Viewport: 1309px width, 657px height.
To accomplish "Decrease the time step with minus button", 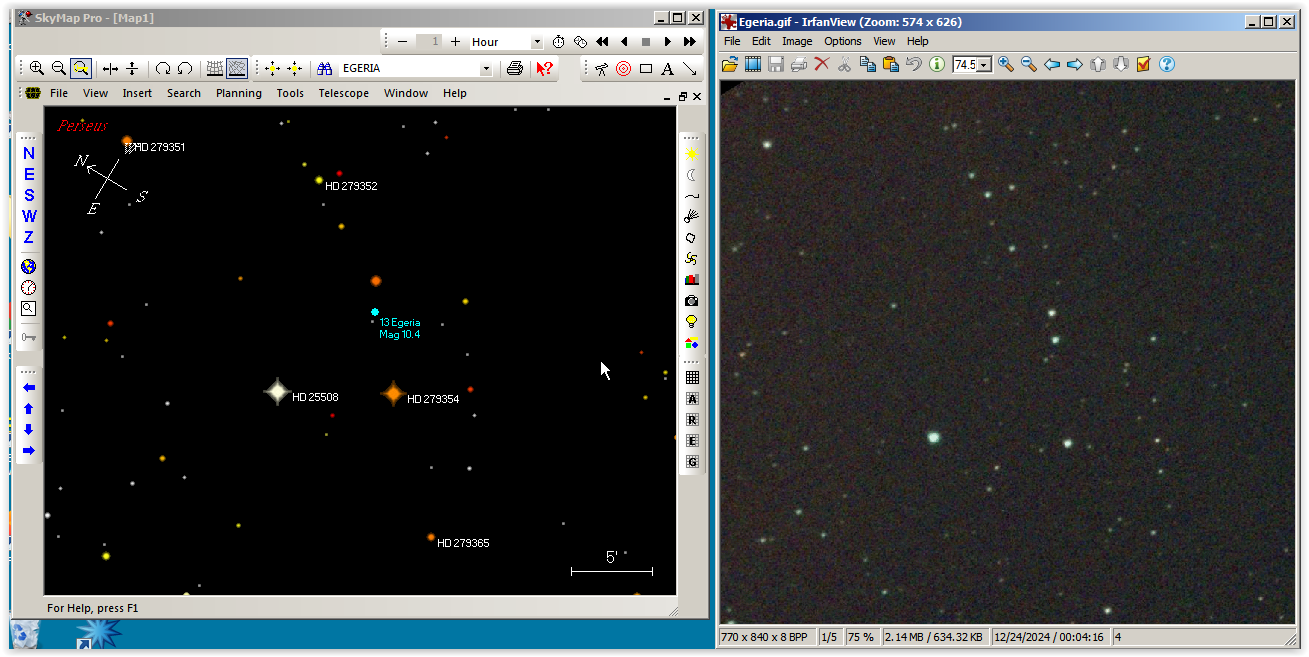I will [402, 41].
